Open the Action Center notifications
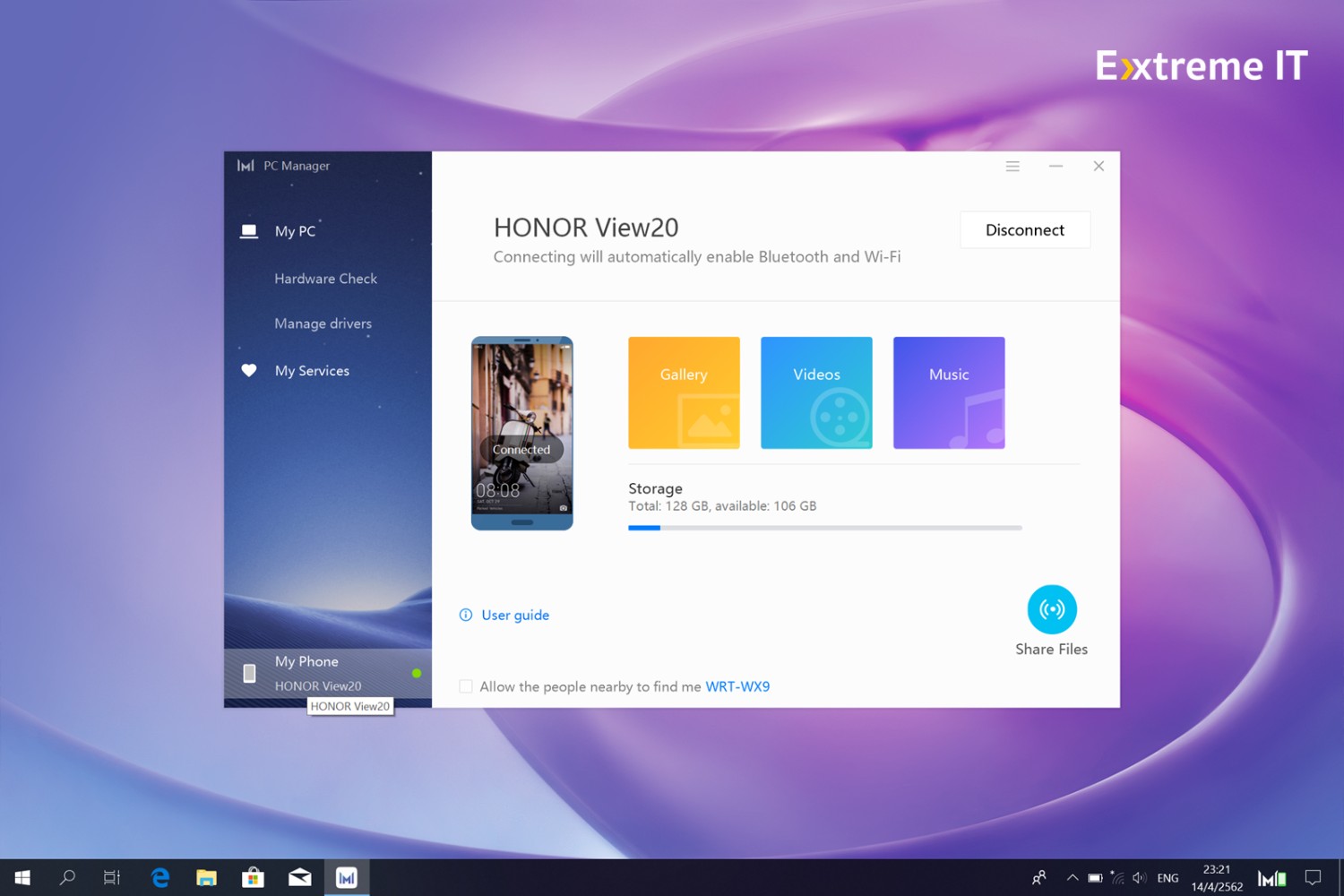This screenshot has width=1344, height=896. click(x=1314, y=878)
